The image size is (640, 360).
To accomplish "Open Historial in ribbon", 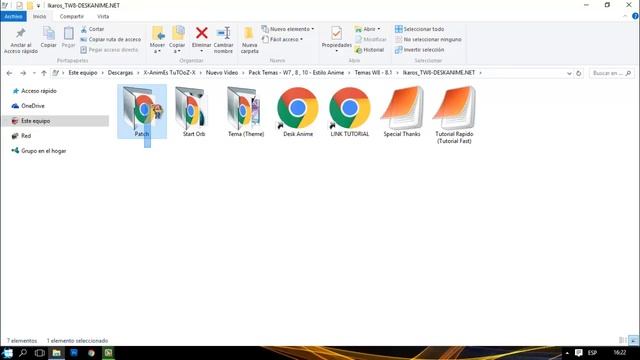I will (x=369, y=50).
